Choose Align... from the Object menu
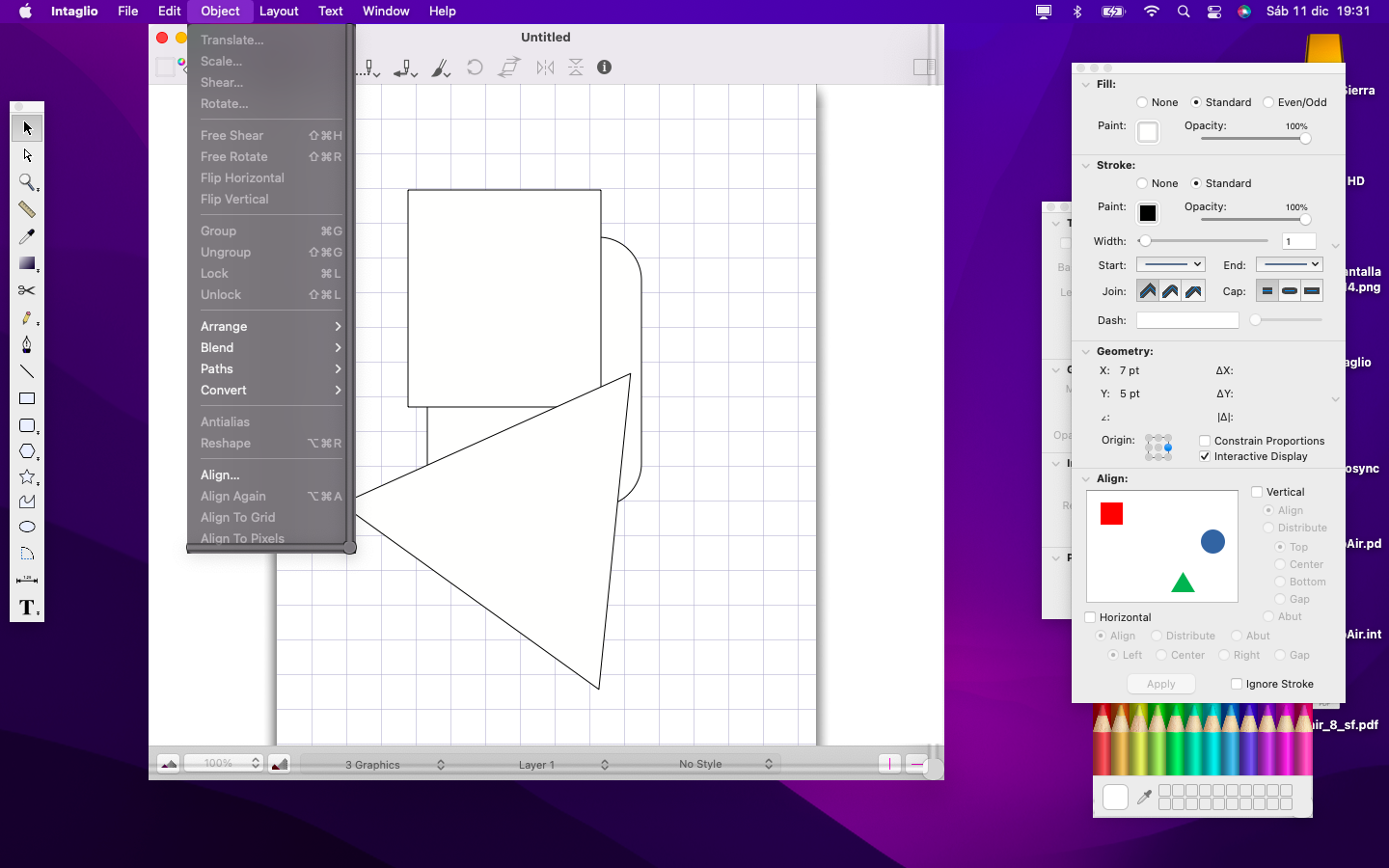 pyautogui.click(x=220, y=475)
